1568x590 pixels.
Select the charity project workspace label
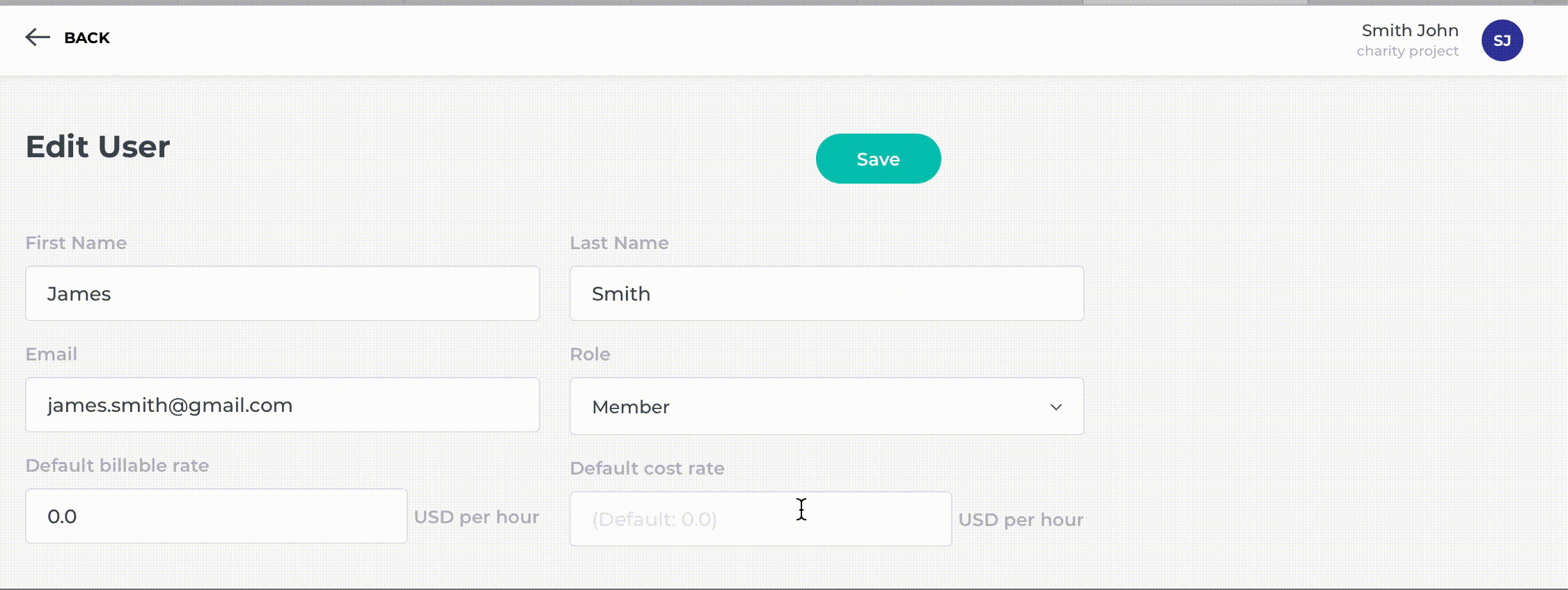(1407, 51)
